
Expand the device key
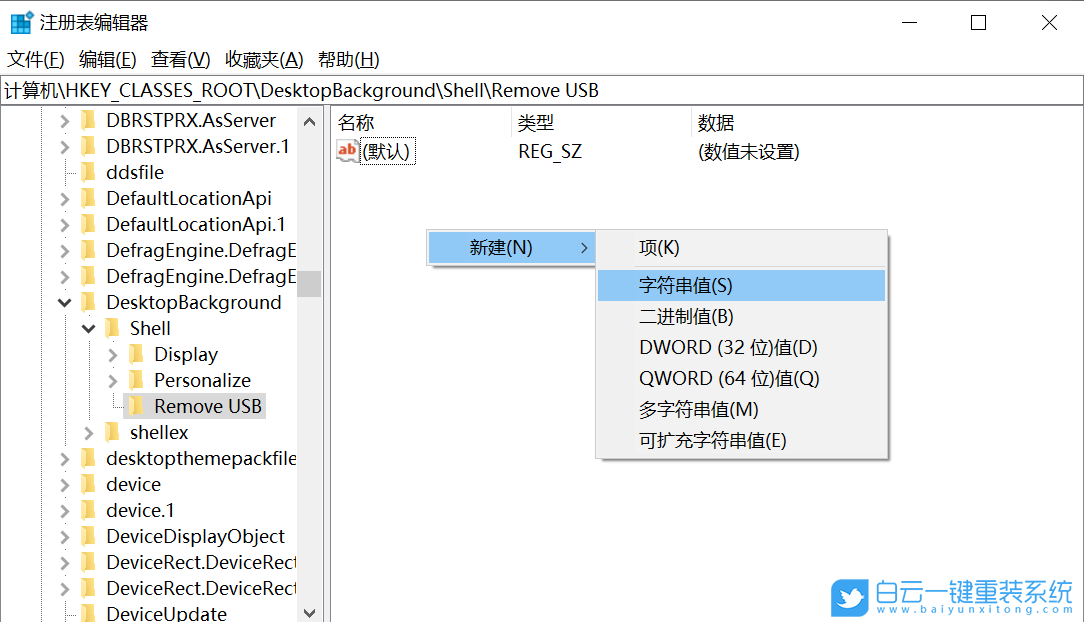tap(63, 483)
